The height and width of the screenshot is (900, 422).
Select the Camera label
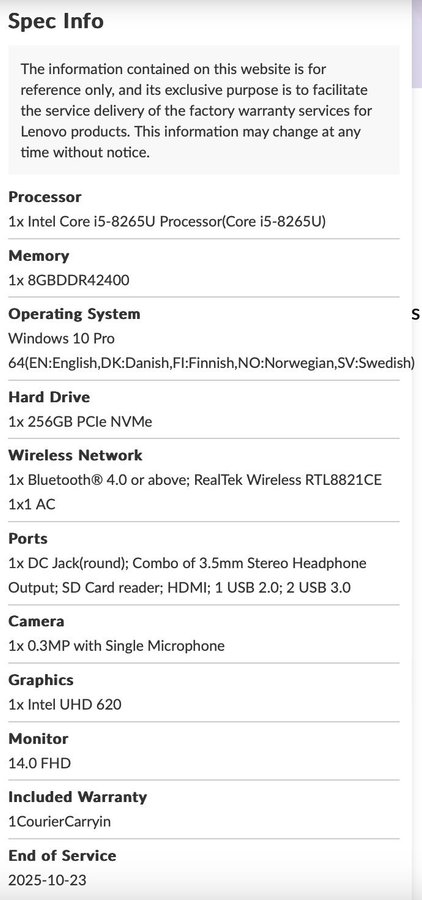36,622
